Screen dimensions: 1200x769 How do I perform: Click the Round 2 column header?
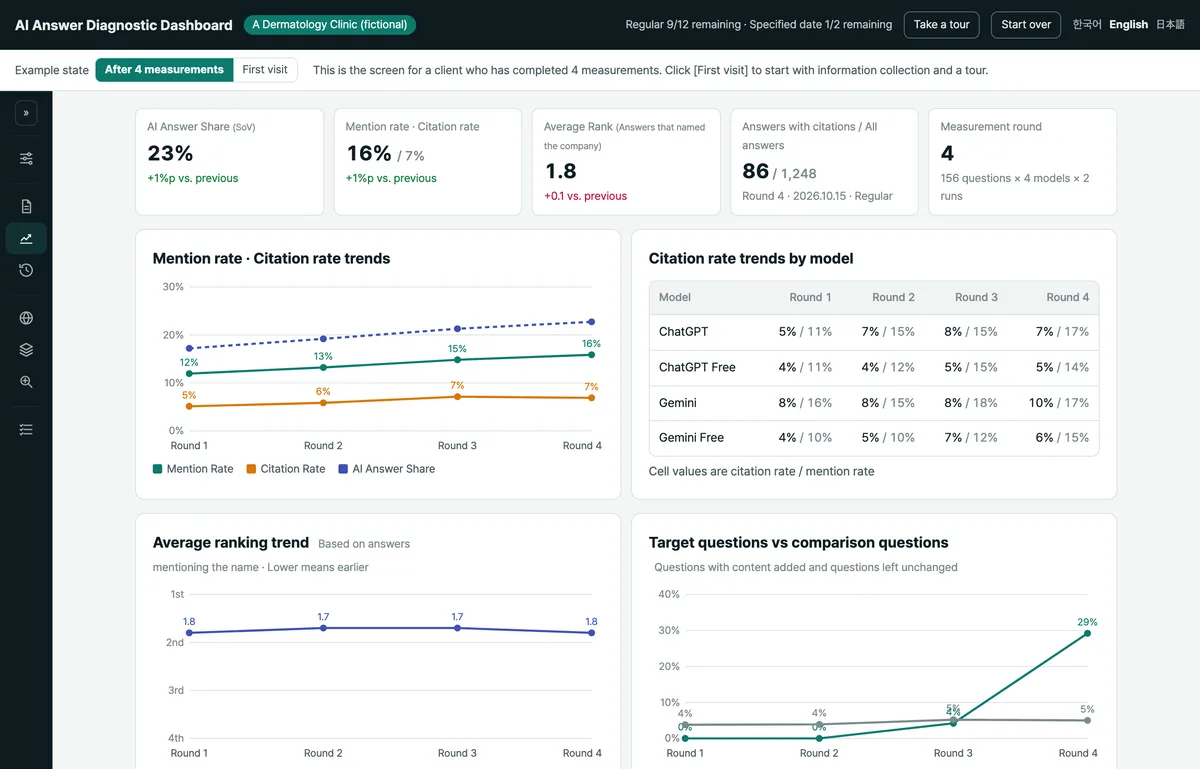coord(893,297)
